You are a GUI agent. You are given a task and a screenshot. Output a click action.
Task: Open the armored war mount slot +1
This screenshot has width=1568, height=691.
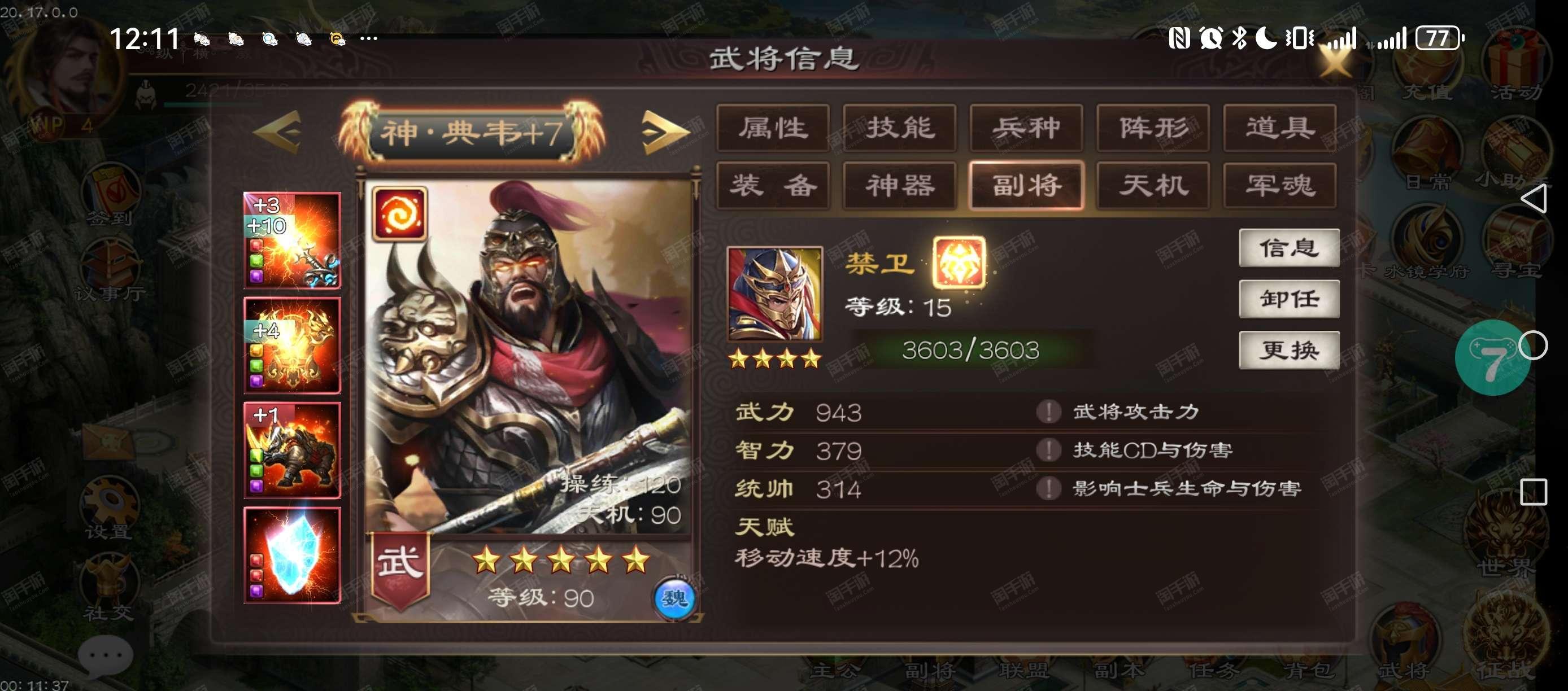[x=292, y=450]
